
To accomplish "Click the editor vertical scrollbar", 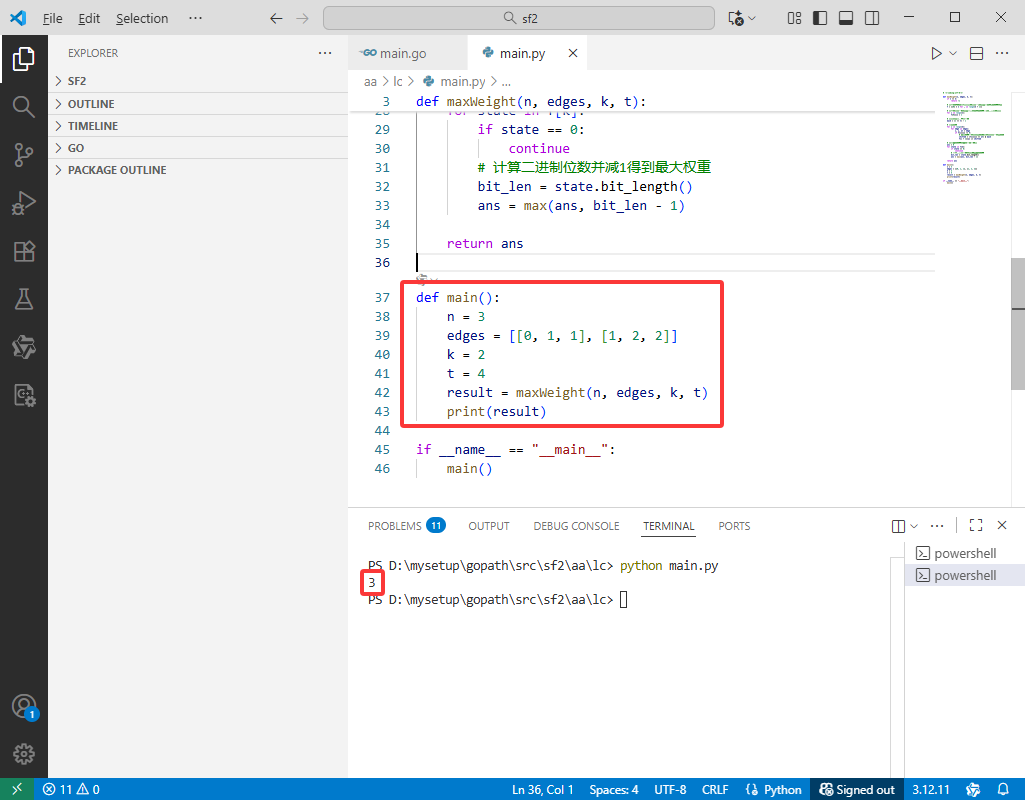I will [x=1017, y=324].
